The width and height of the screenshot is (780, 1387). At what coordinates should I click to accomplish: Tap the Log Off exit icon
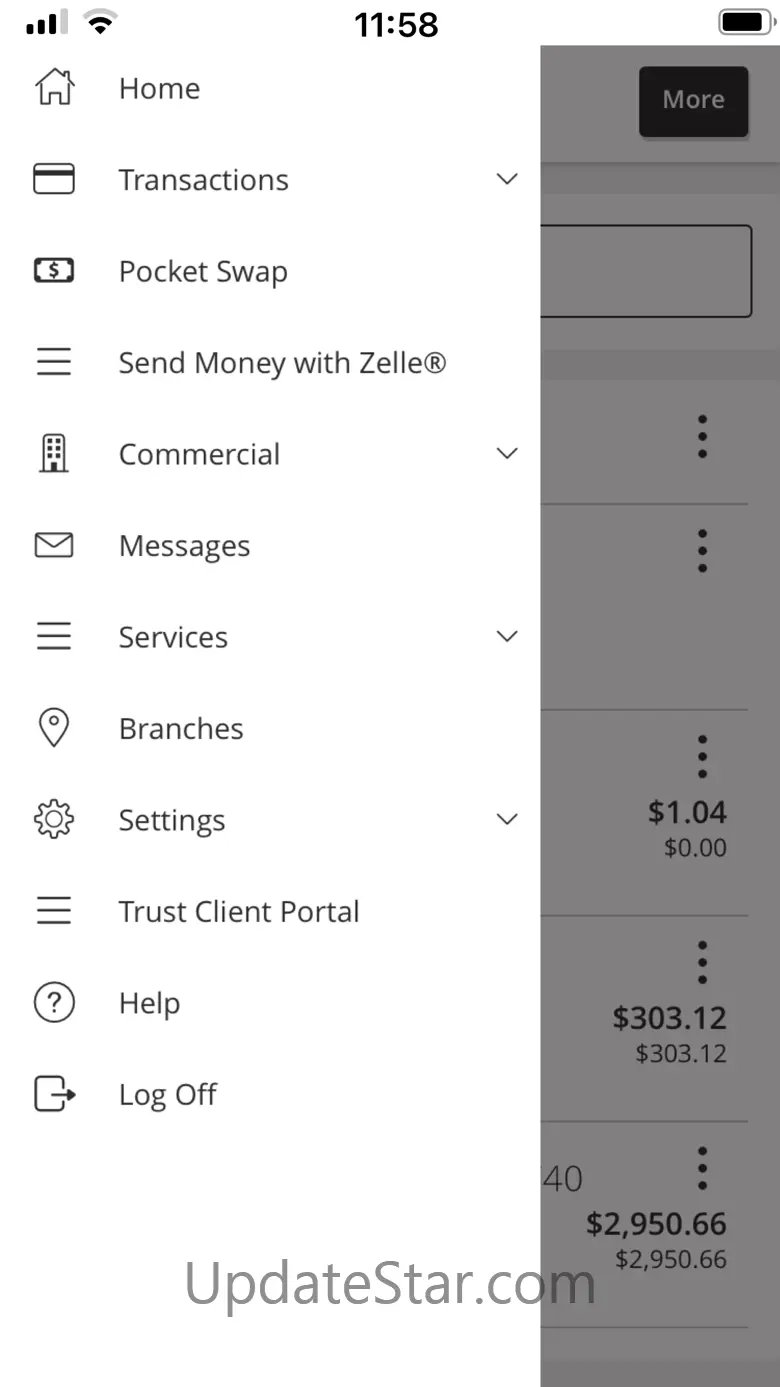(x=54, y=1094)
